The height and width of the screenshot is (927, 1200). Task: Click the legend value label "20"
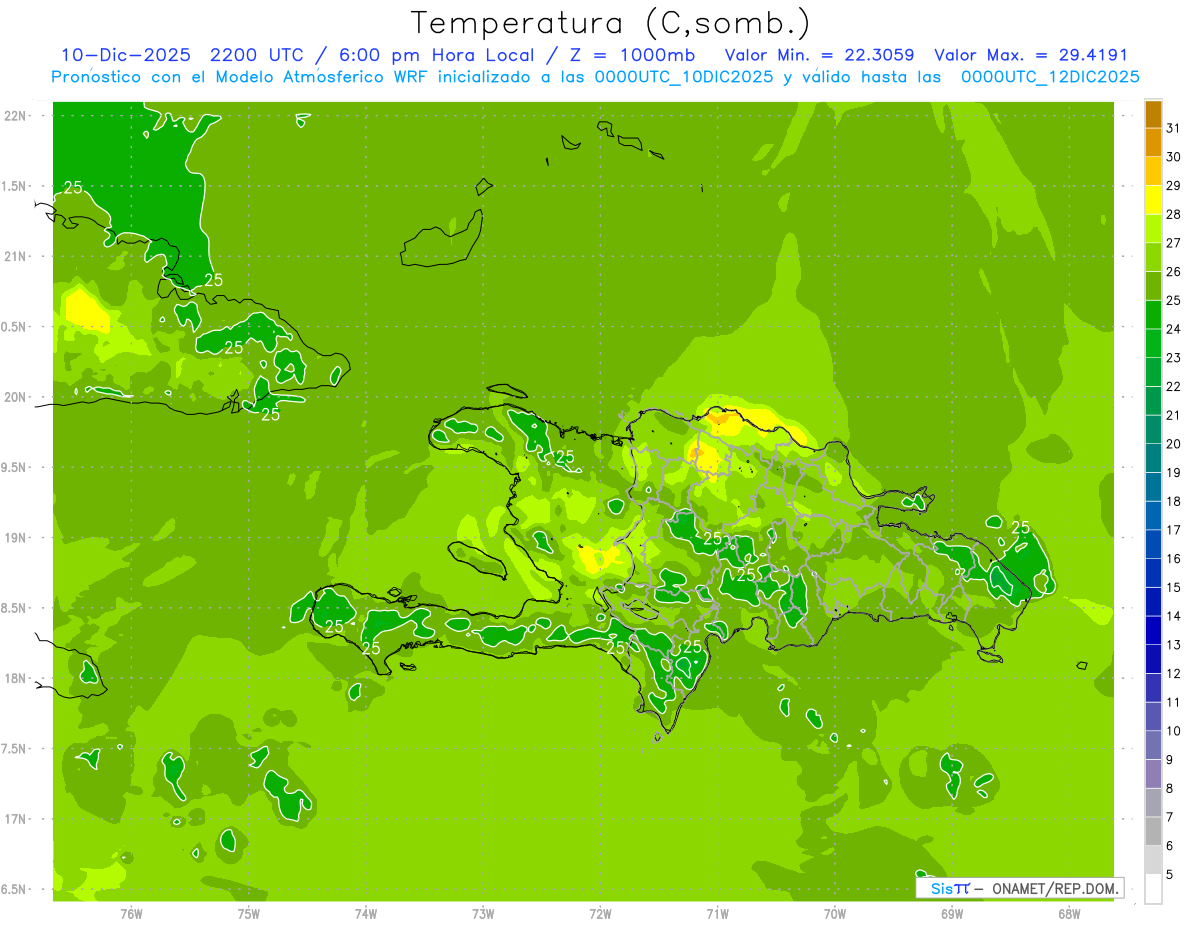point(1174,444)
